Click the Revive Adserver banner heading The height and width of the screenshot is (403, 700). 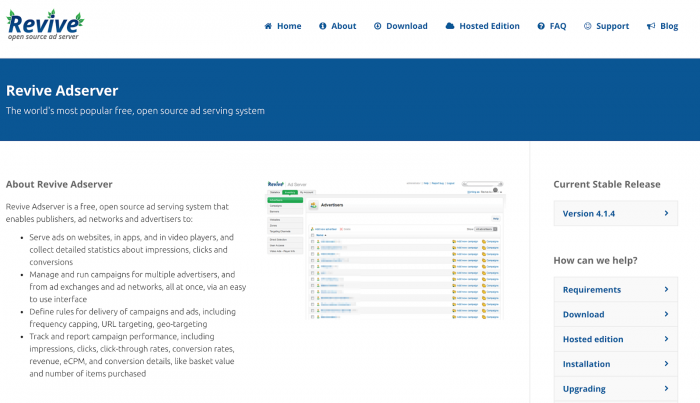(x=62, y=91)
